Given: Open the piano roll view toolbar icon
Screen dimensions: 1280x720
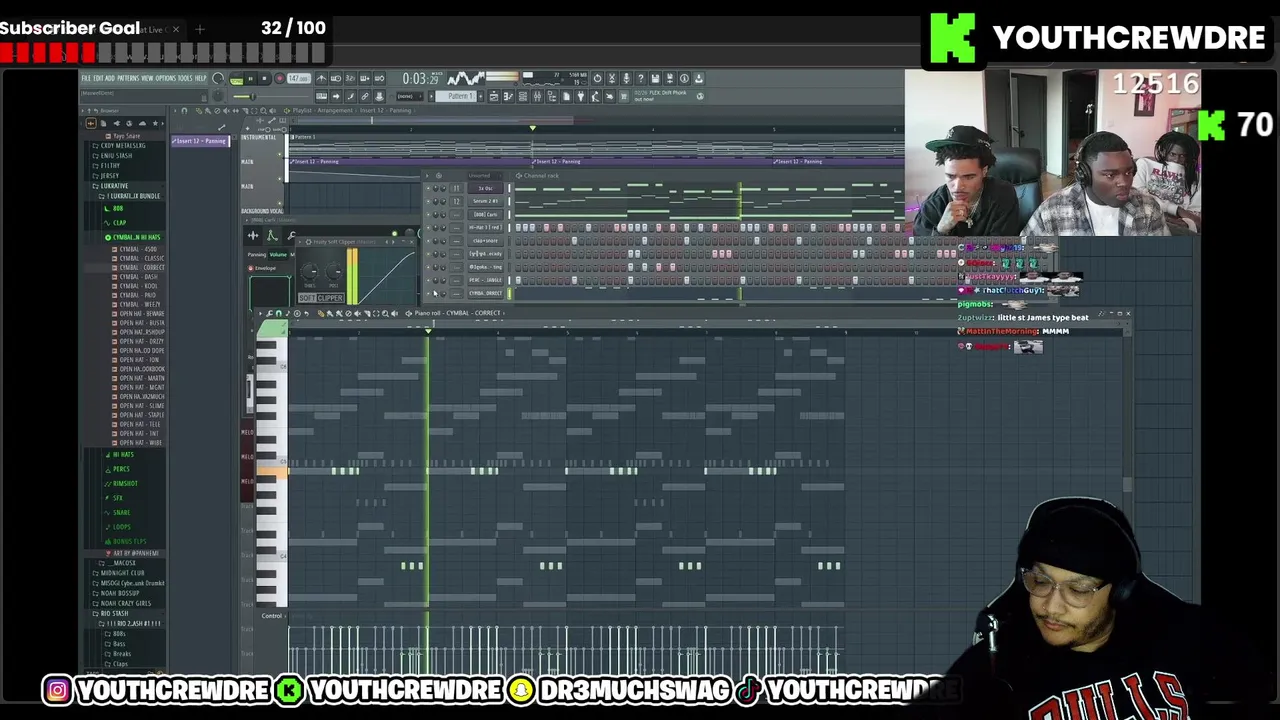Looking at the screenshot, I should [508, 96].
